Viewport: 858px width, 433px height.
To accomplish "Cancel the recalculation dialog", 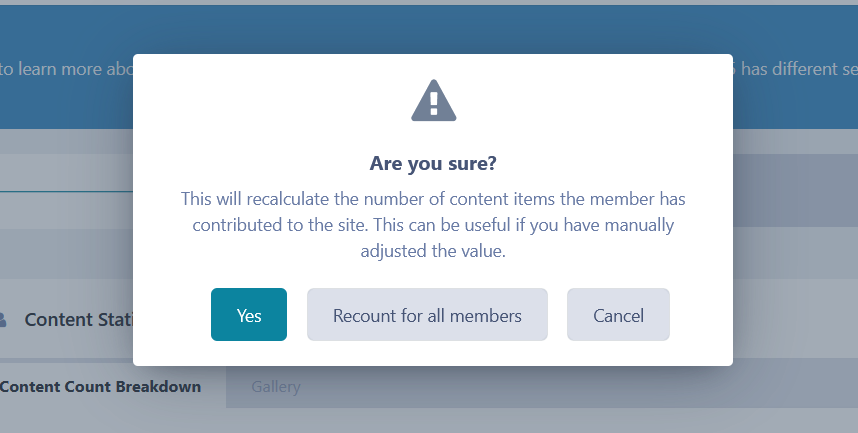I will point(618,315).
